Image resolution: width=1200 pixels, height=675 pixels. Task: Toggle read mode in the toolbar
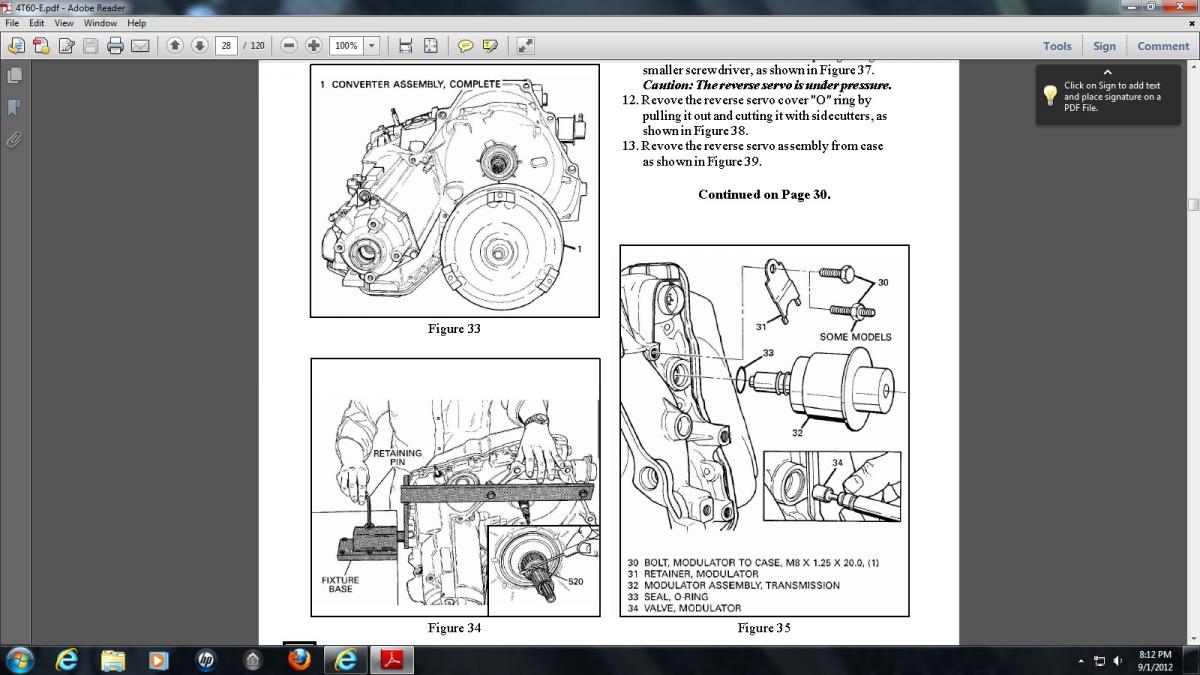coord(525,46)
